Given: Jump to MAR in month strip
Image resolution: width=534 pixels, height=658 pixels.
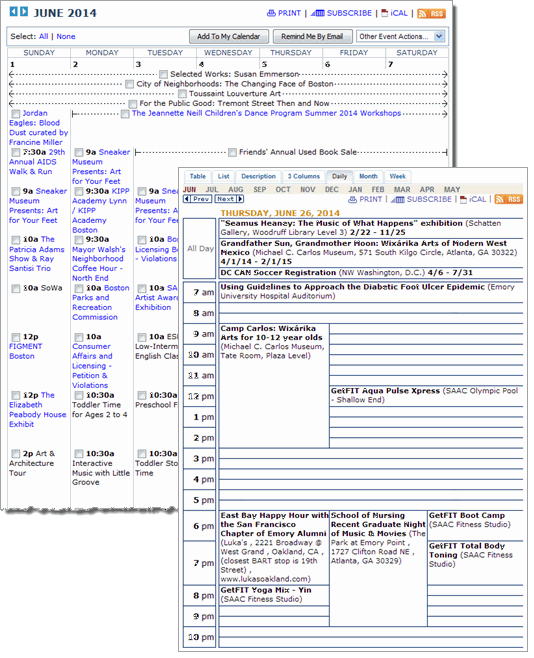Looking at the screenshot, I should [x=402, y=190].
